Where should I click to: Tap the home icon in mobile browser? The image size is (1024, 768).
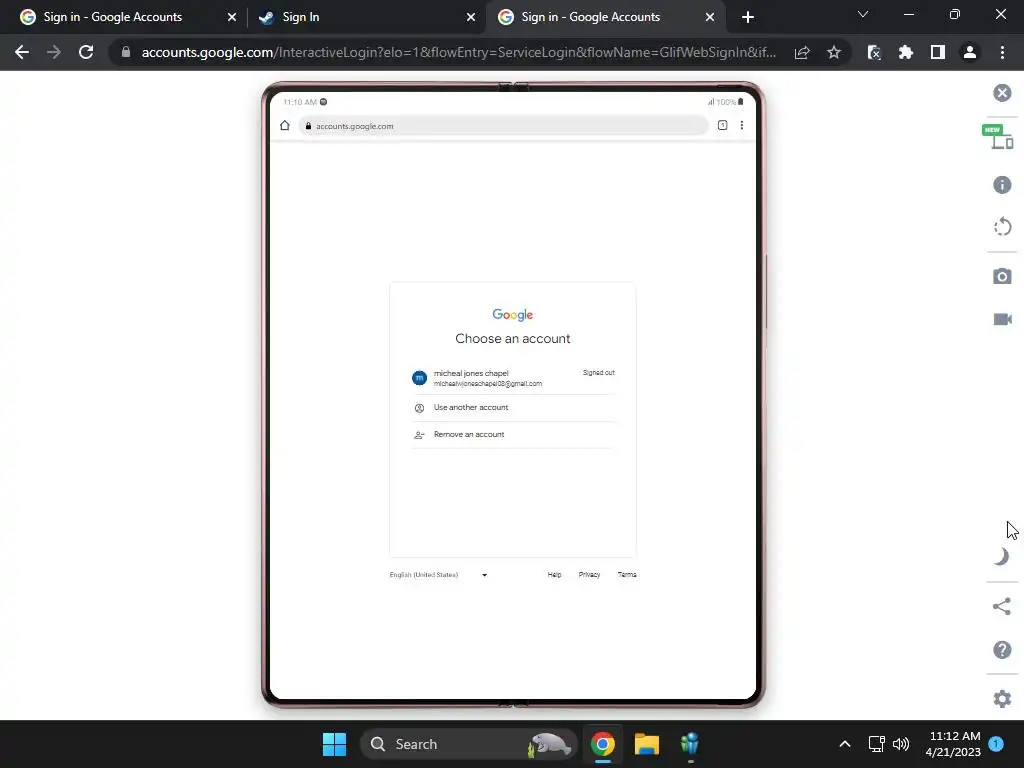285,125
